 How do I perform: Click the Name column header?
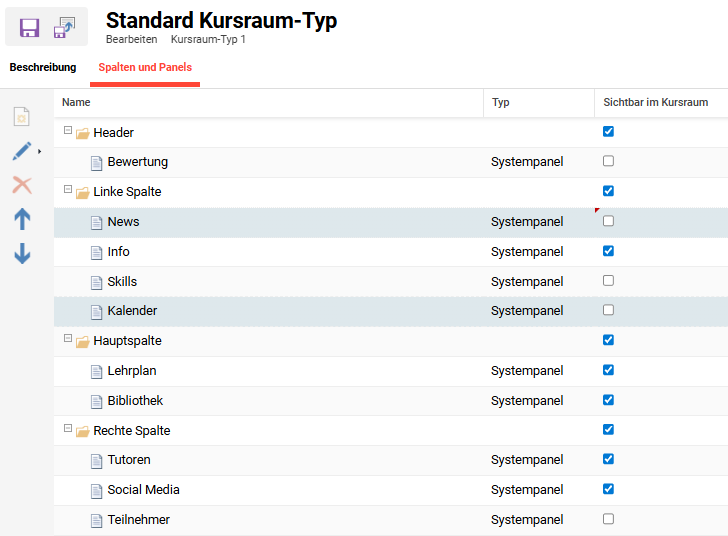pyautogui.click(x=76, y=102)
